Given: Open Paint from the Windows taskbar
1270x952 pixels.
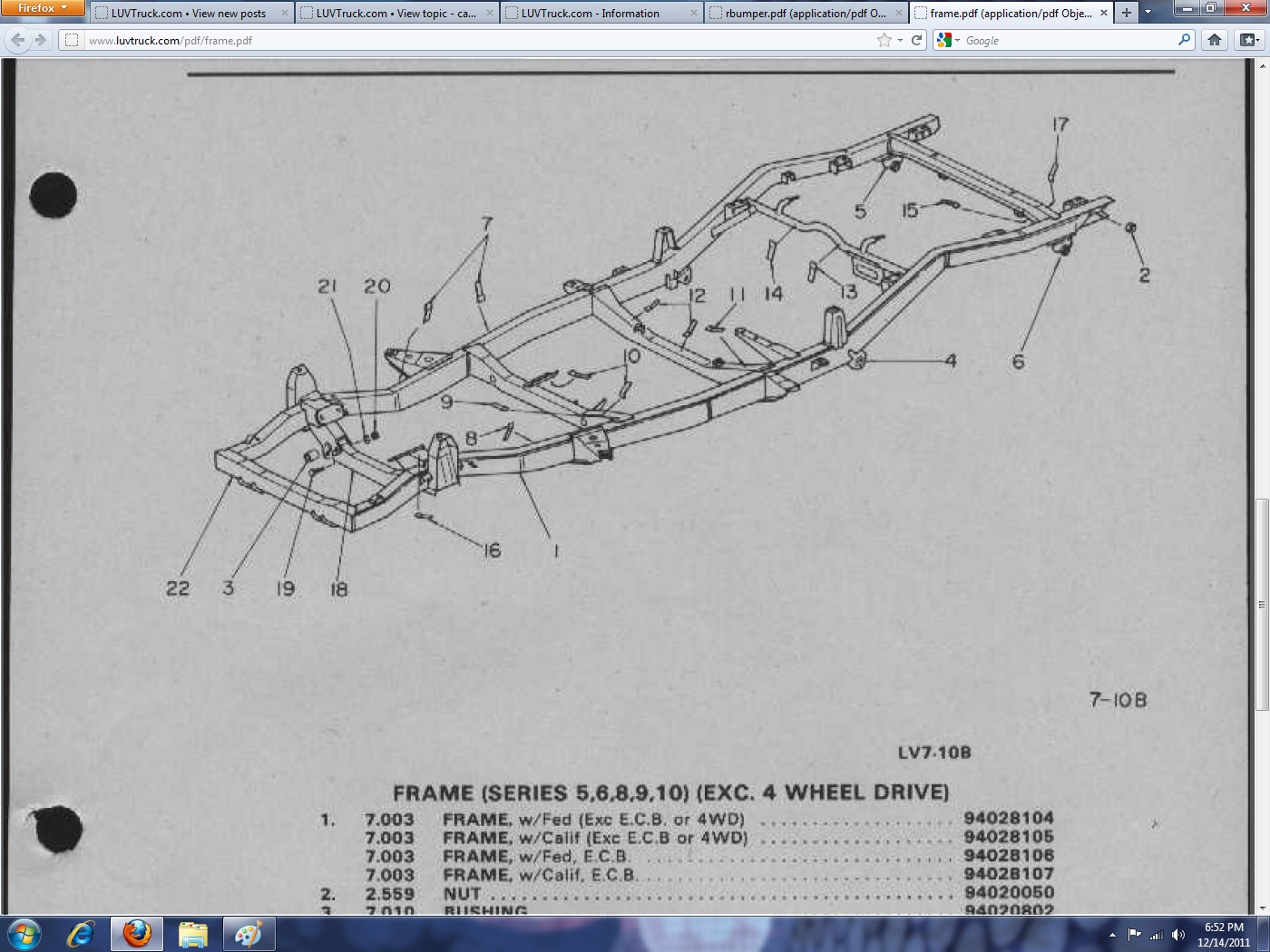Looking at the screenshot, I should [x=248, y=933].
